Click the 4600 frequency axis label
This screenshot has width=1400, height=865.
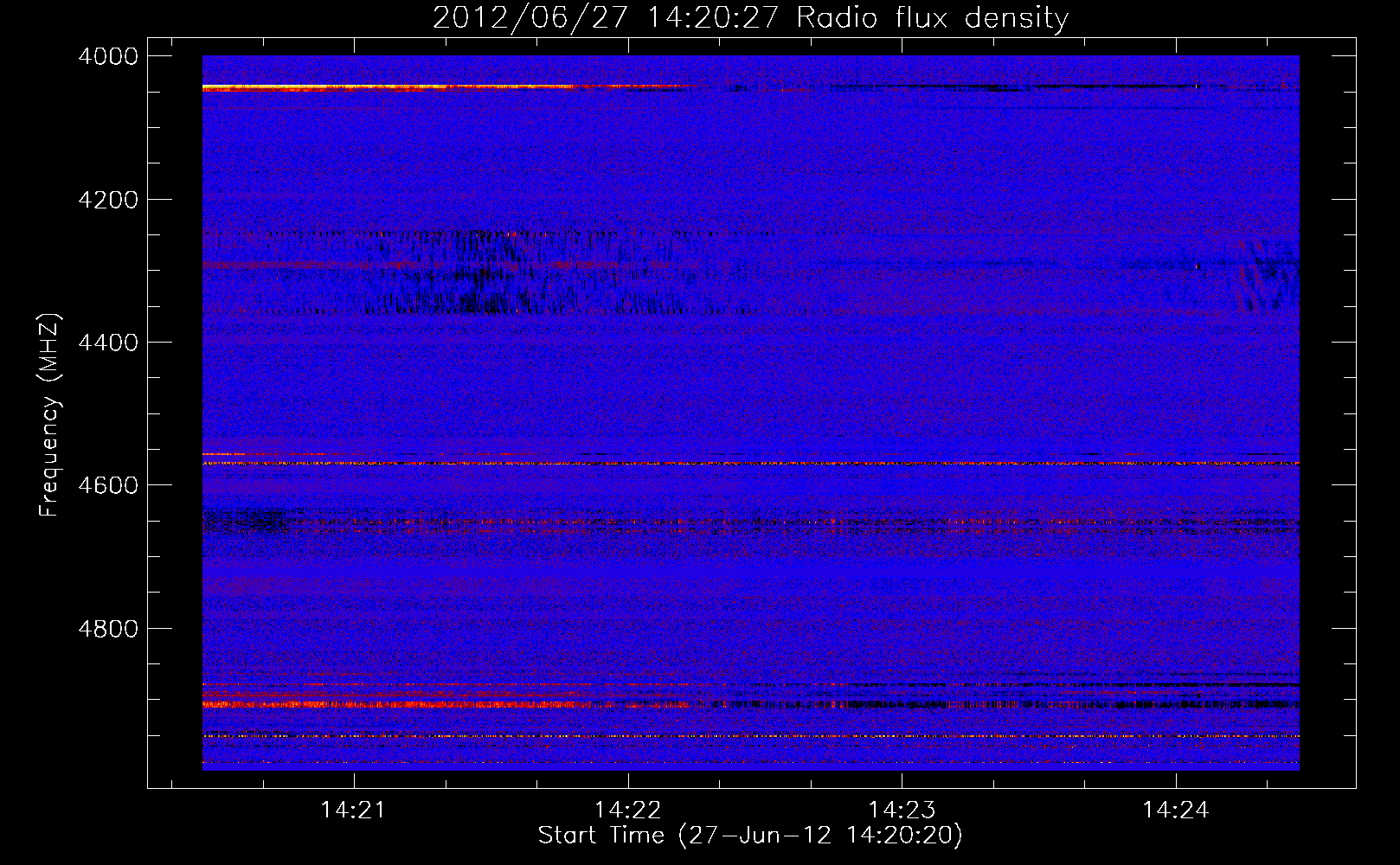point(108,485)
